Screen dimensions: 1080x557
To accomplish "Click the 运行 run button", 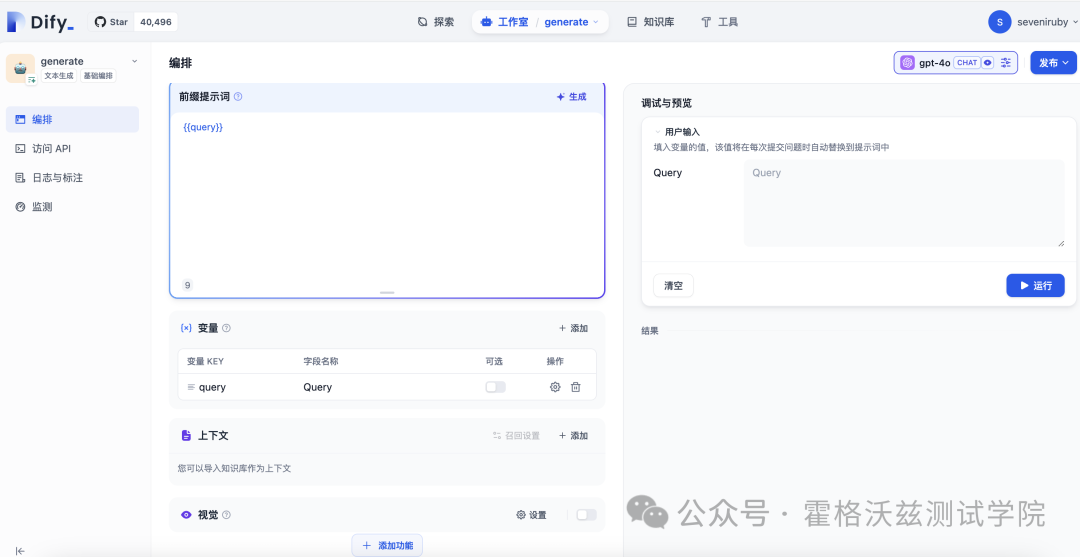I will pyautogui.click(x=1035, y=286).
